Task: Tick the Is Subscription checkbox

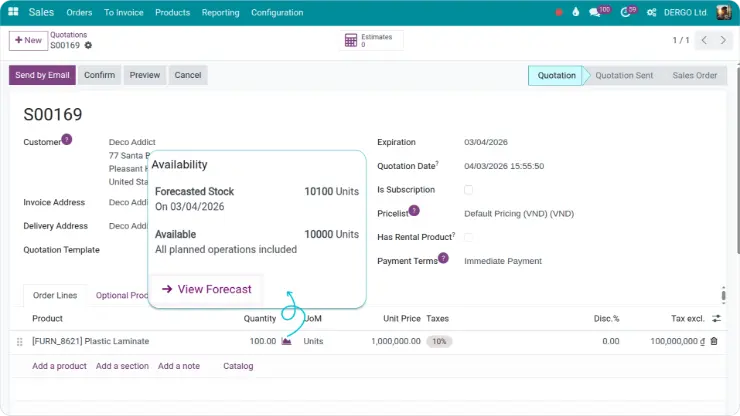Action: 468,190
